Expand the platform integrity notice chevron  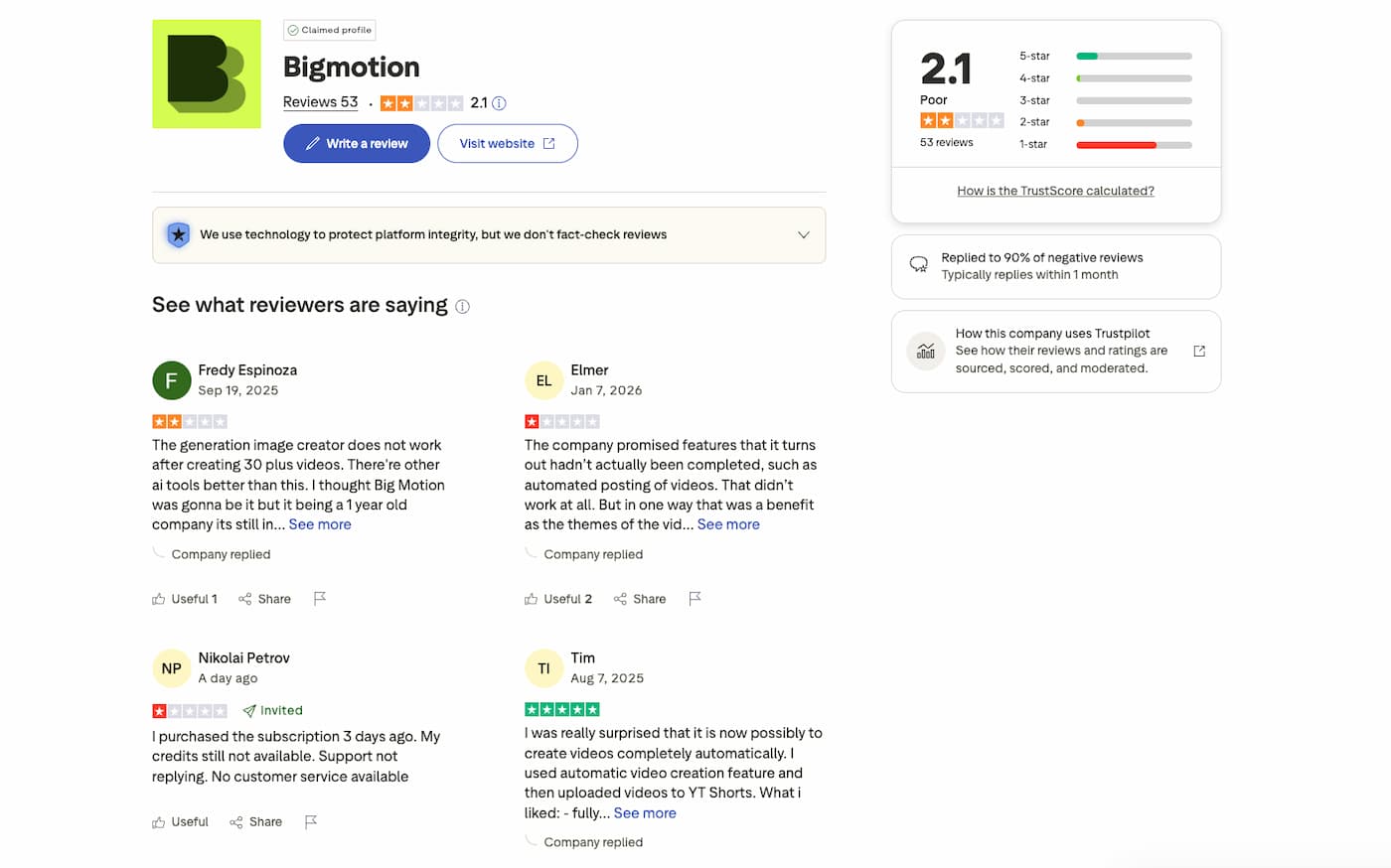803,235
